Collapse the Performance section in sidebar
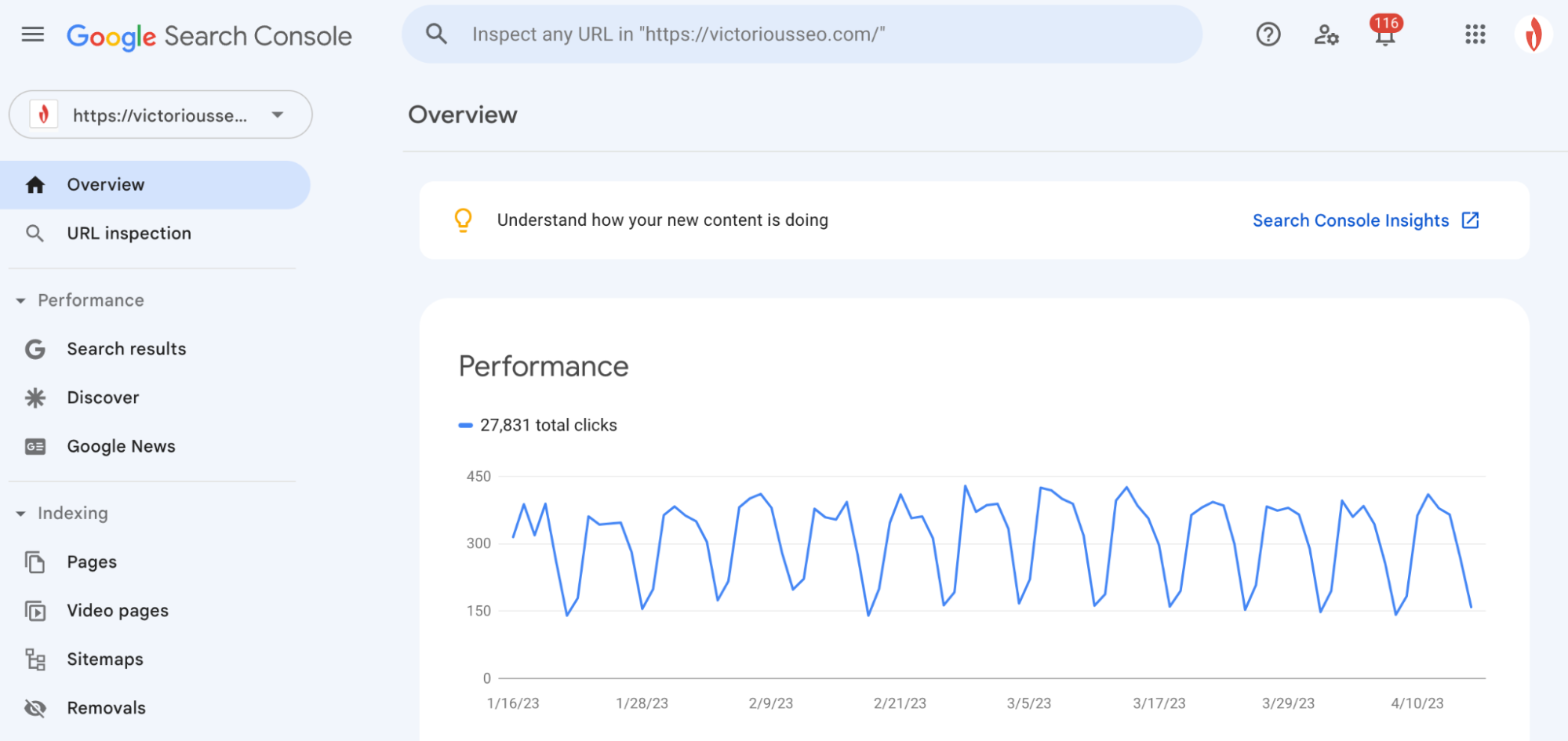Image resolution: width=1568 pixels, height=741 pixels. [19, 300]
